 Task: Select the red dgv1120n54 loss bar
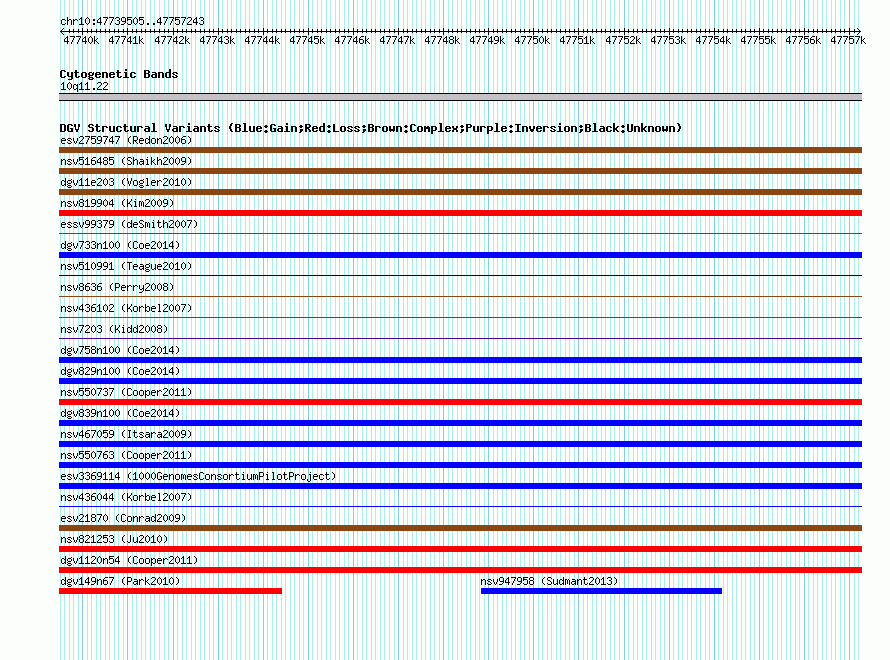tap(460, 570)
